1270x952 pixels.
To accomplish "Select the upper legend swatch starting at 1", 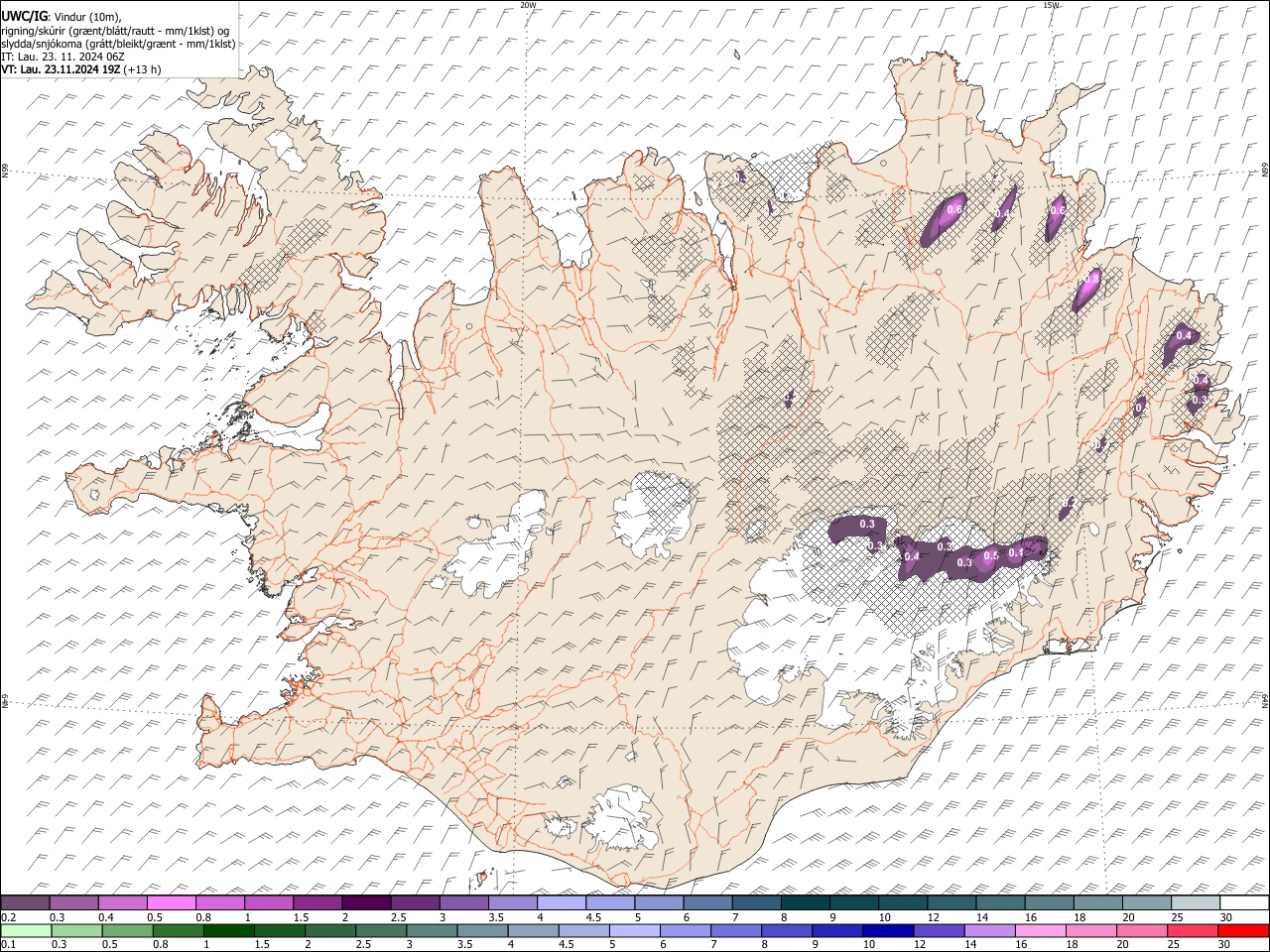I will (269, 902).
